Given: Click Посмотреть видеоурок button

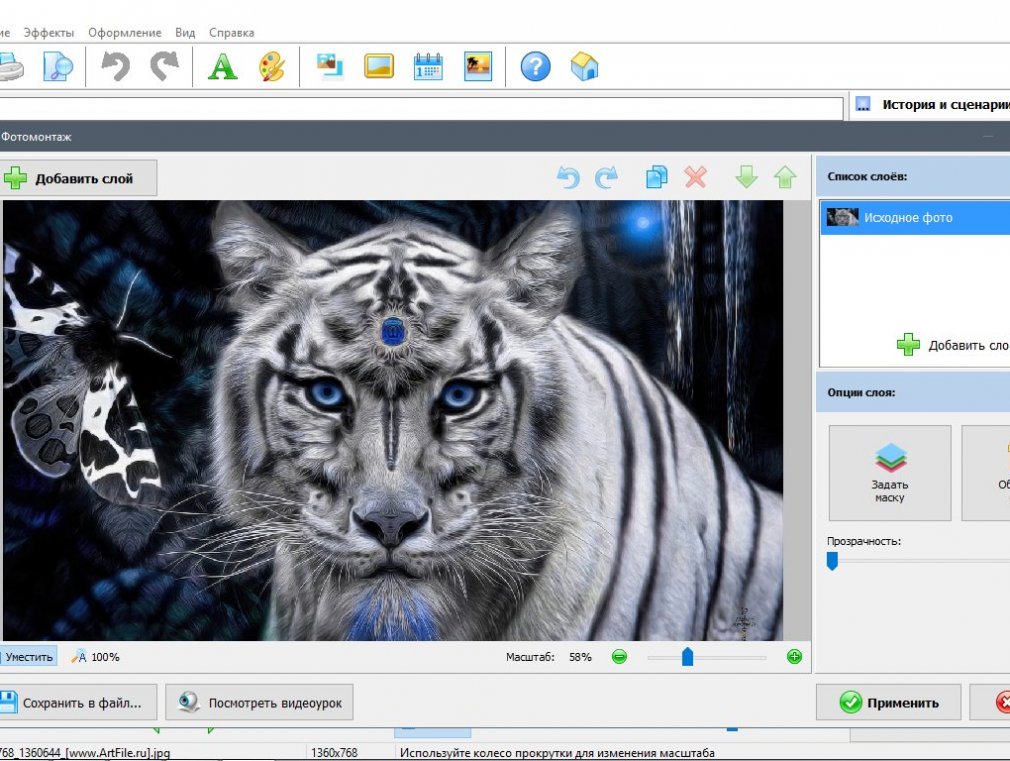Looking at the screenshot, I should coord(259,702).
